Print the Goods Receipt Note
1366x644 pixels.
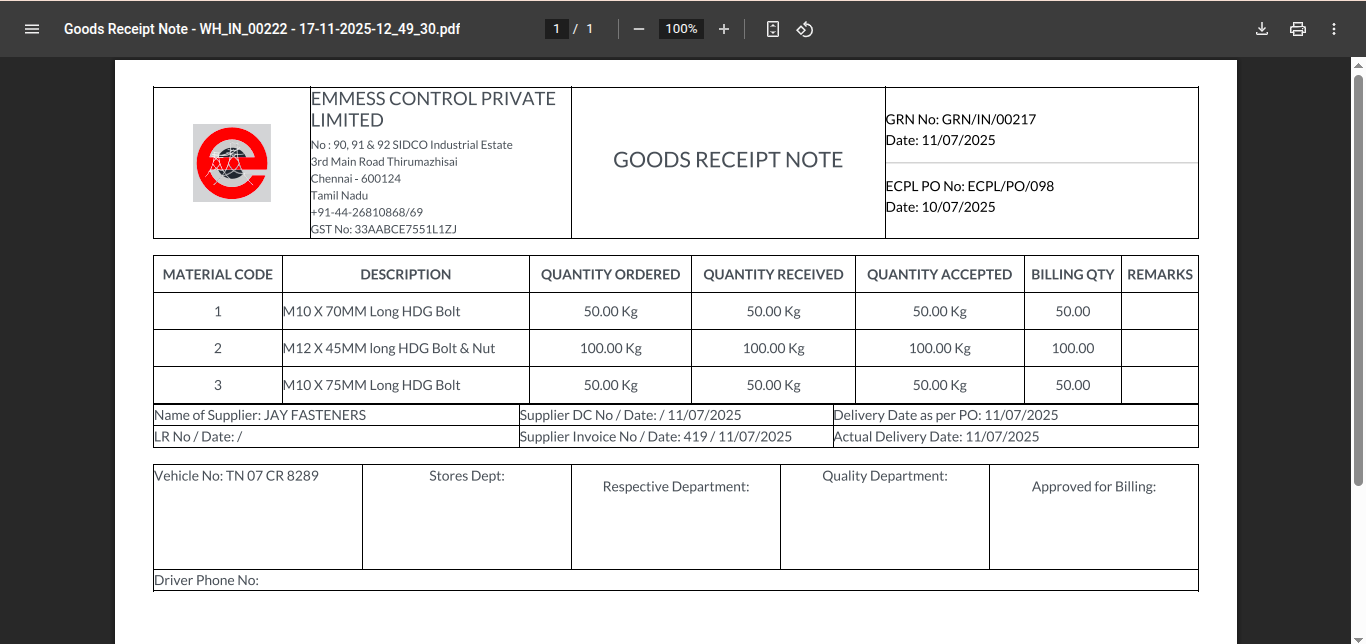pos(1298,29)
